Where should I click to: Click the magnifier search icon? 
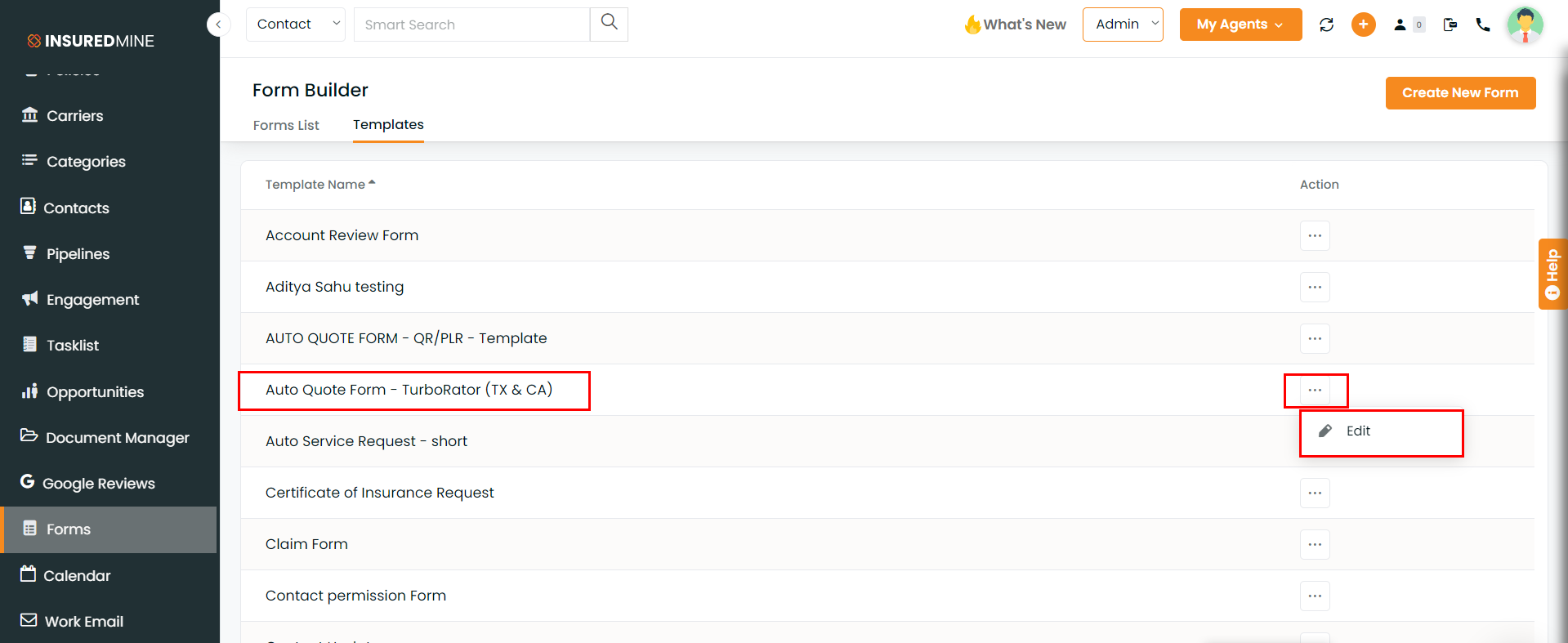click(x=609, y=24)
